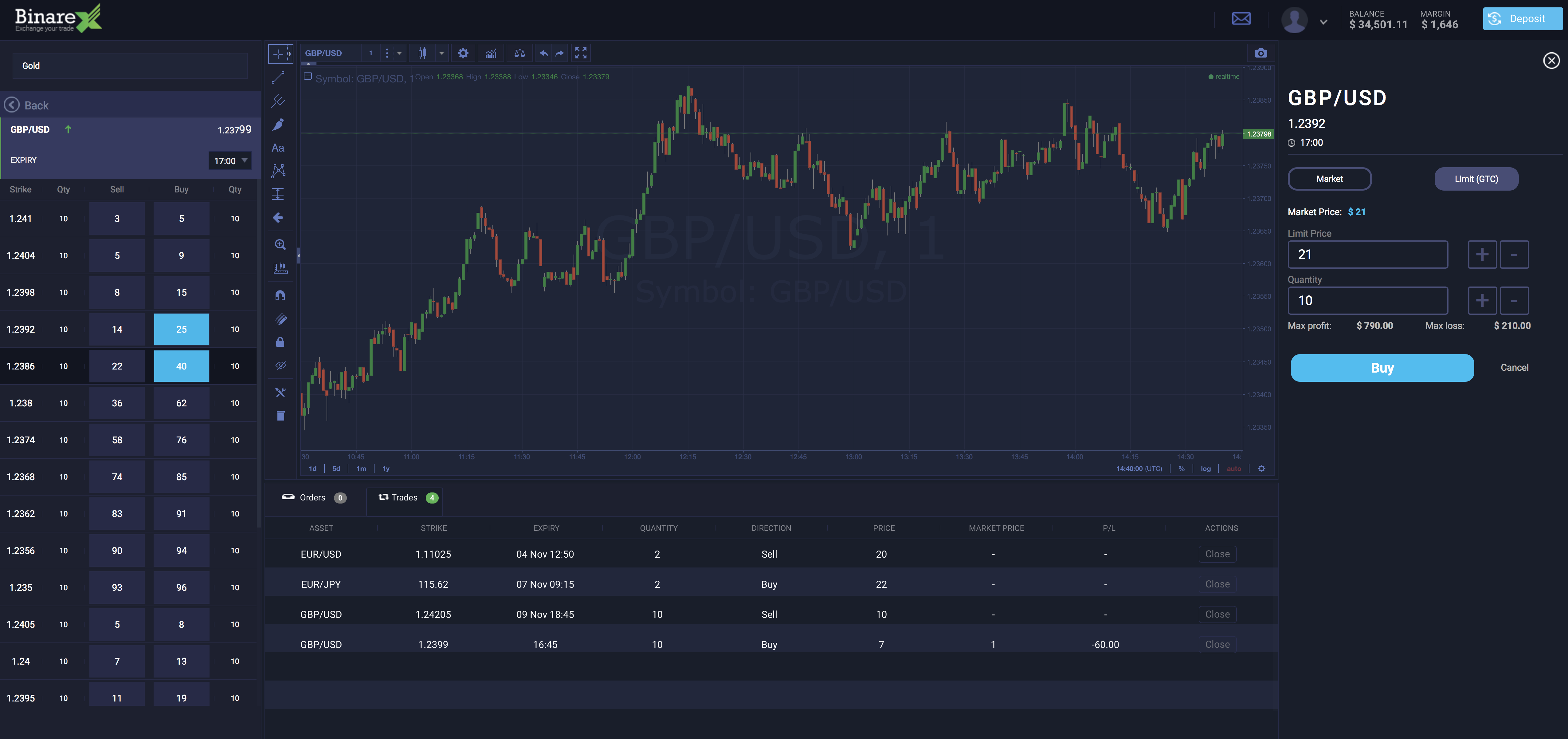Select the brush drawing tool
The image size is (1568, 739).
point(278,124)
